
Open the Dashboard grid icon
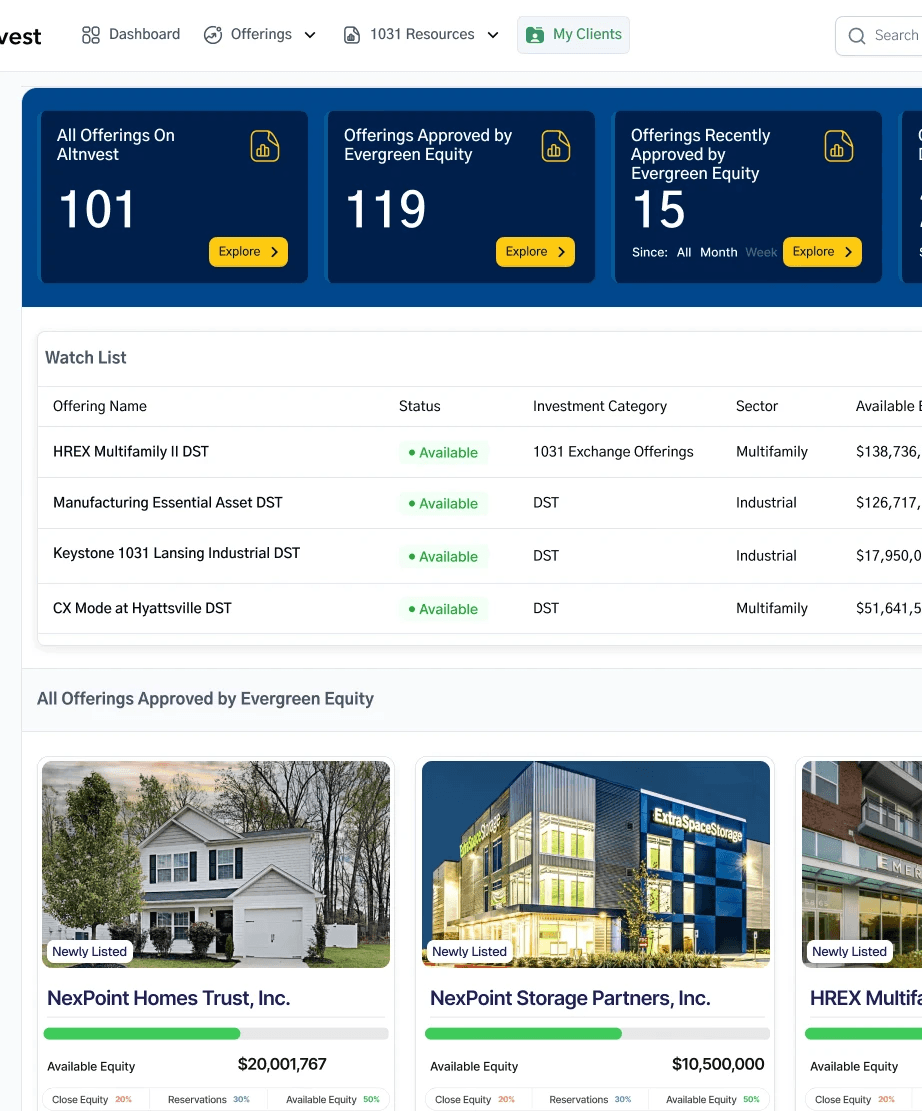91,35
